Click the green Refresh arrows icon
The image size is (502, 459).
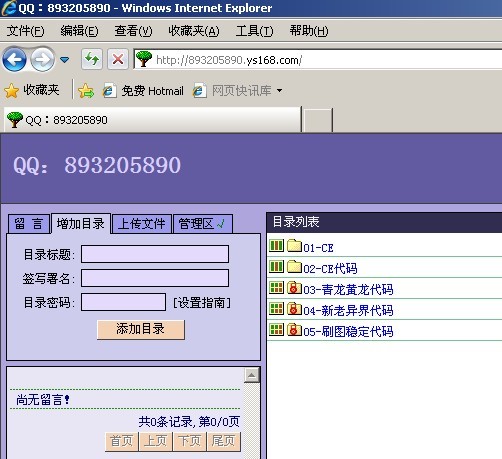92,59
